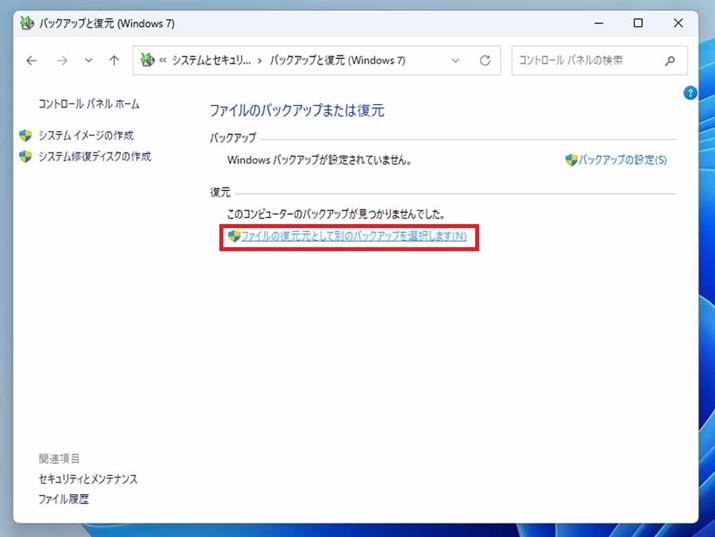Image resolution: width=715 pixels, height=537 pixels.
Task: Go to コントロール パネル ホーム
Action: [88, 104]
